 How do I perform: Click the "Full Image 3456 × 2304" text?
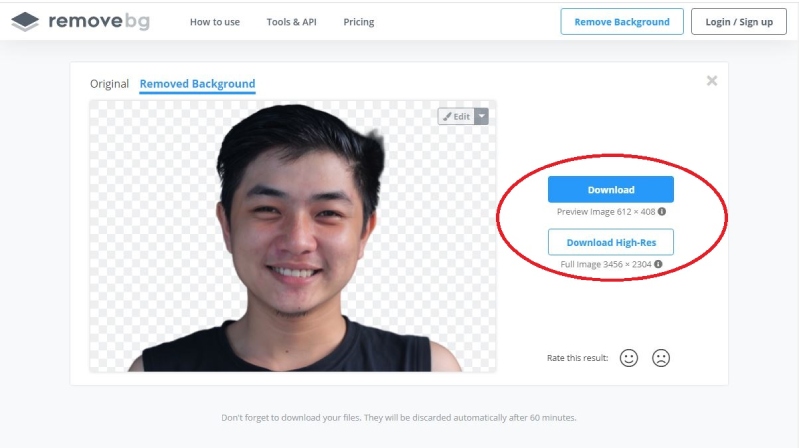point(606,264)
